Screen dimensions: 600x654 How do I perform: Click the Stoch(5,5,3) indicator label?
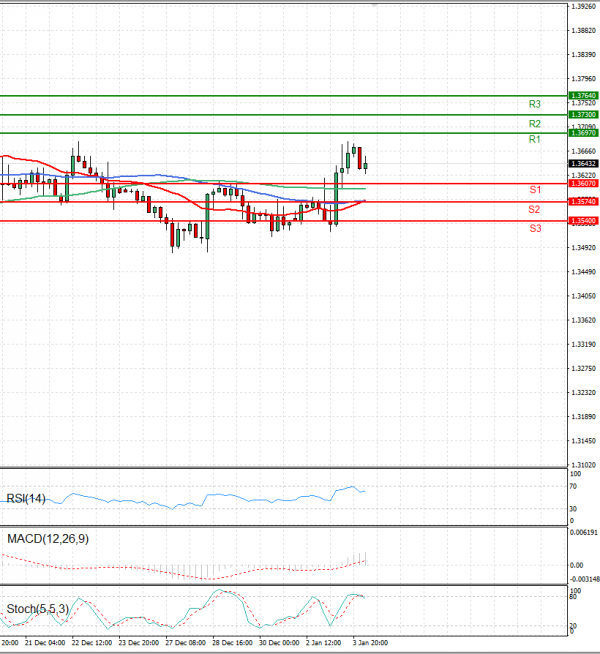(38, 609)
